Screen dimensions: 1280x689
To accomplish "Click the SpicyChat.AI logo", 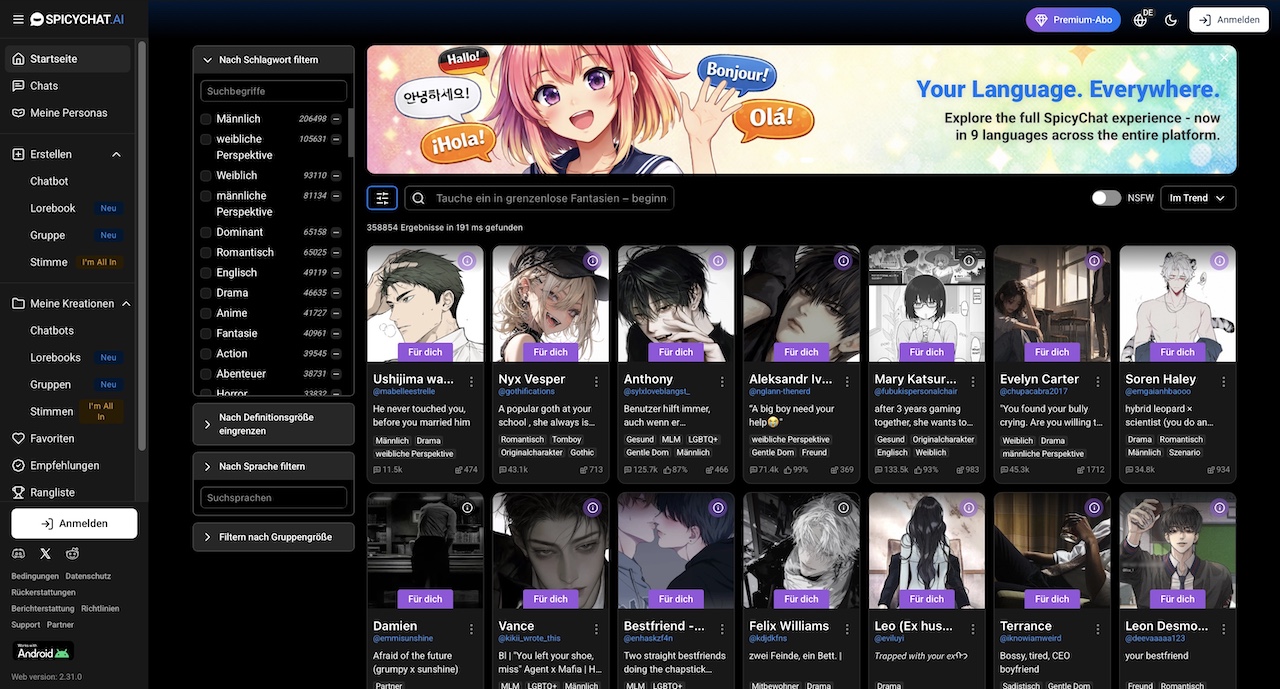I will (x=77, y=19).
